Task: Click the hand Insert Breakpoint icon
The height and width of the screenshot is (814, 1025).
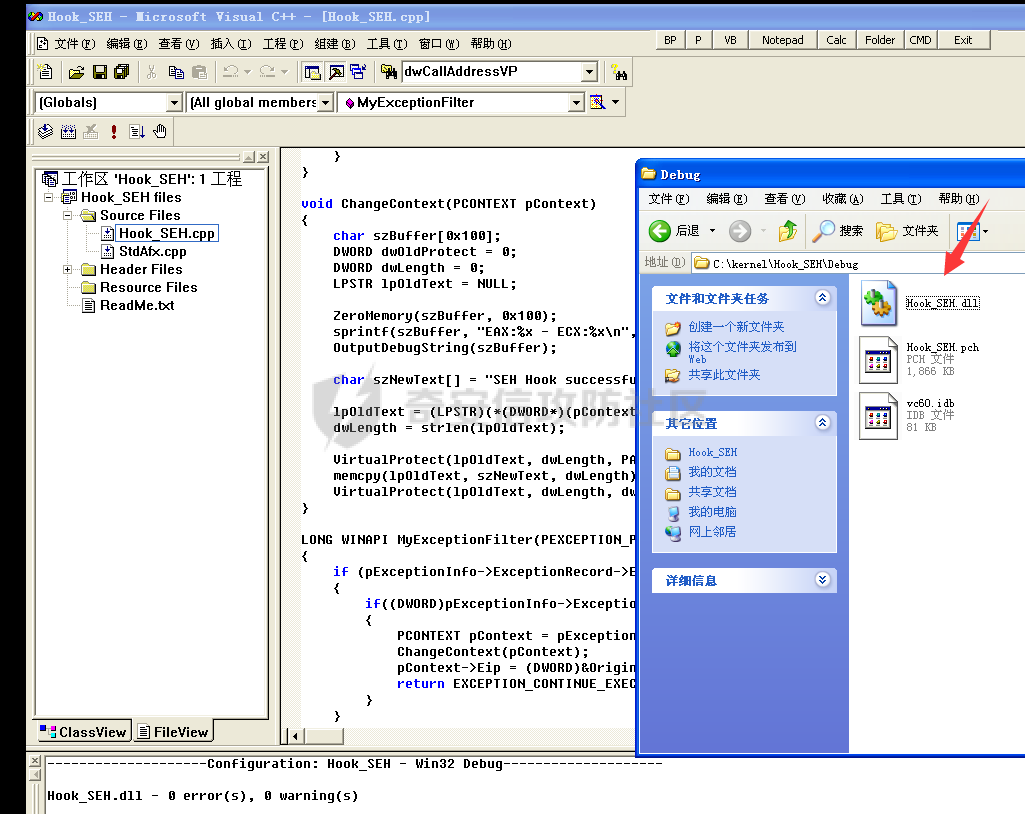Action: click(x=160, y=132)
